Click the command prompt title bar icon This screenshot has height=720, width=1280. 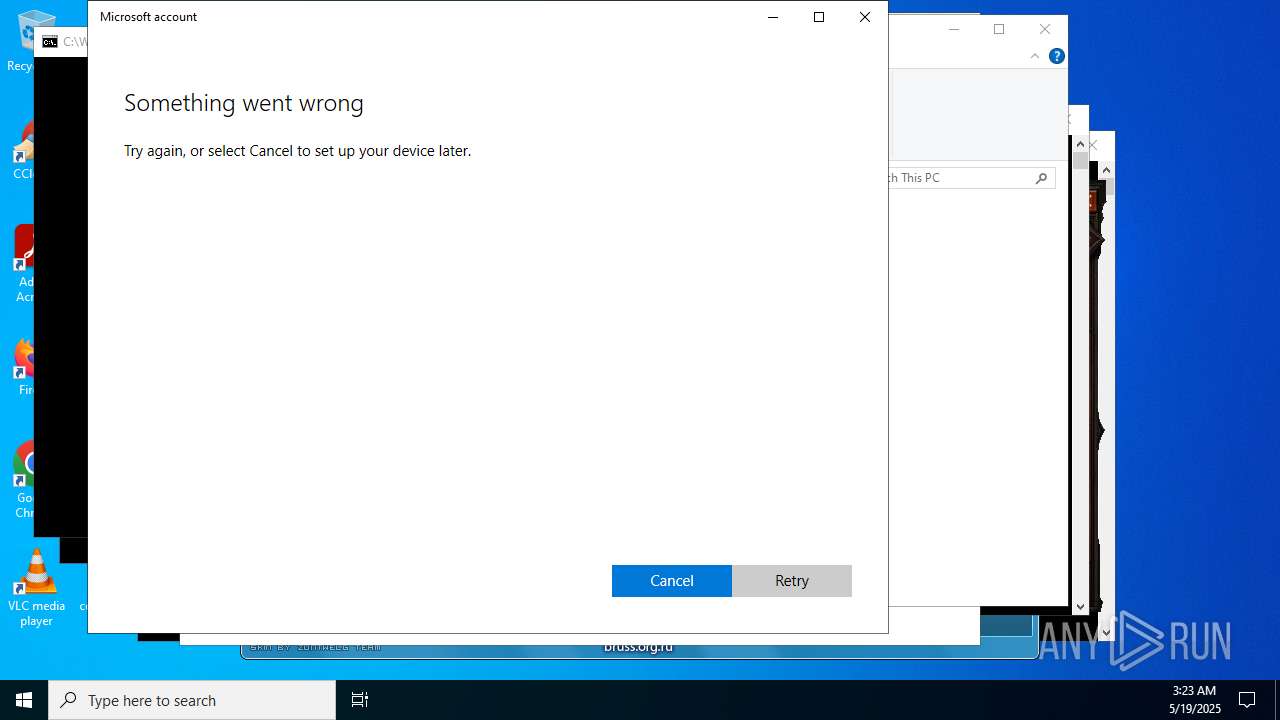(x=50, y=42)
